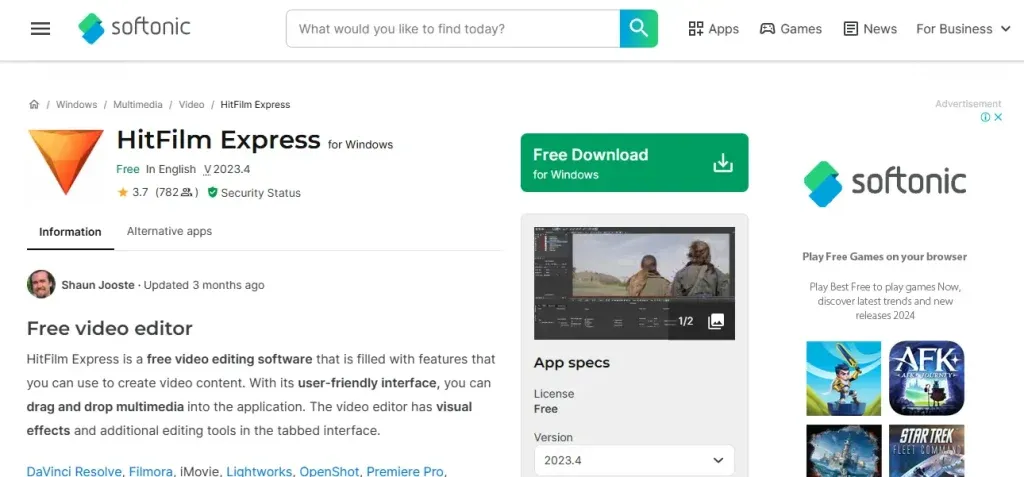
Task: Click Shaun Jooste author avatar
Action: (41, 285)
